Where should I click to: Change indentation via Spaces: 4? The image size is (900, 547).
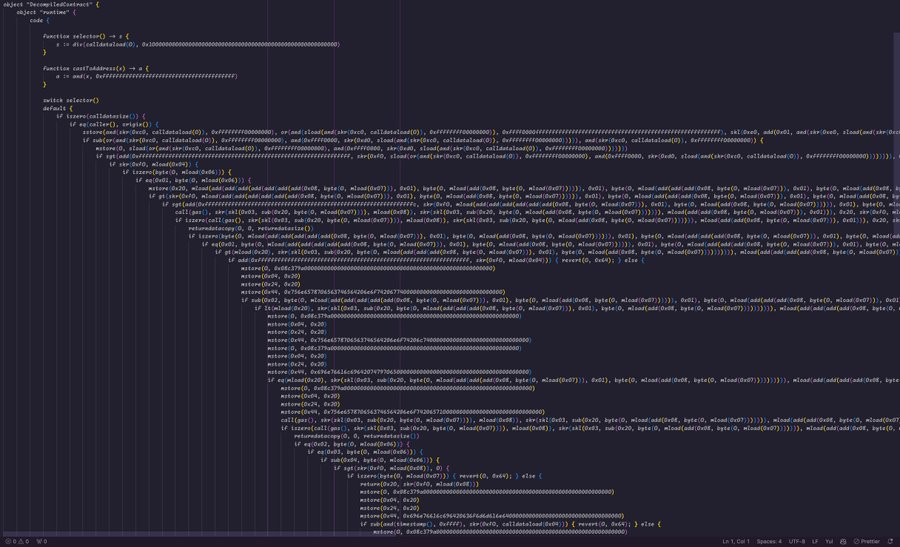(769, 541)
